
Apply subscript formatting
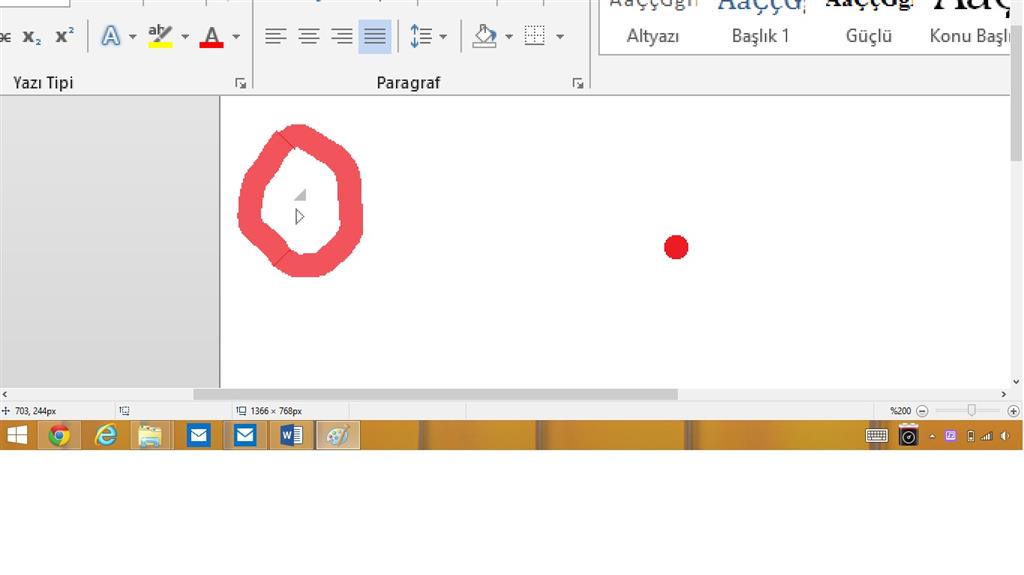[31, 37]
